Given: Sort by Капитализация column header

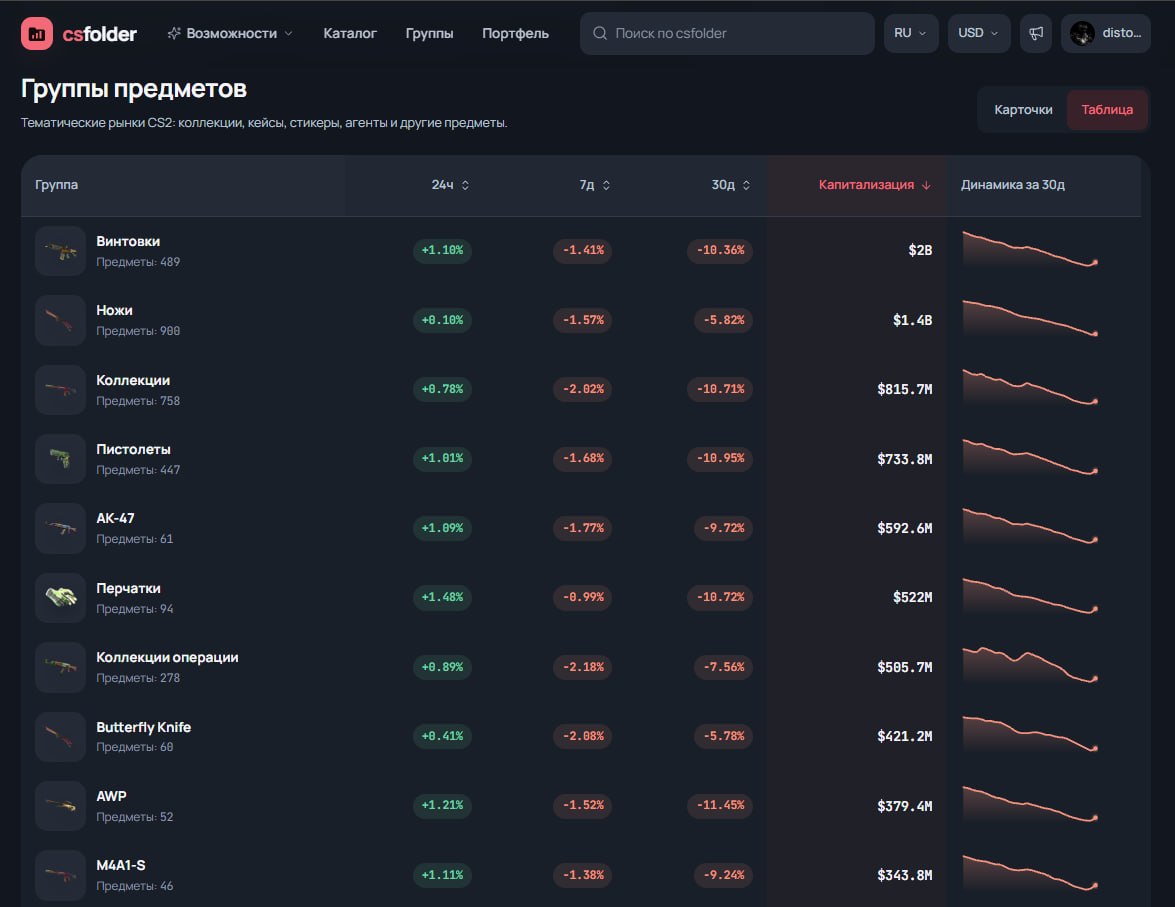Looking at the screenshot, I should point(875,184).
